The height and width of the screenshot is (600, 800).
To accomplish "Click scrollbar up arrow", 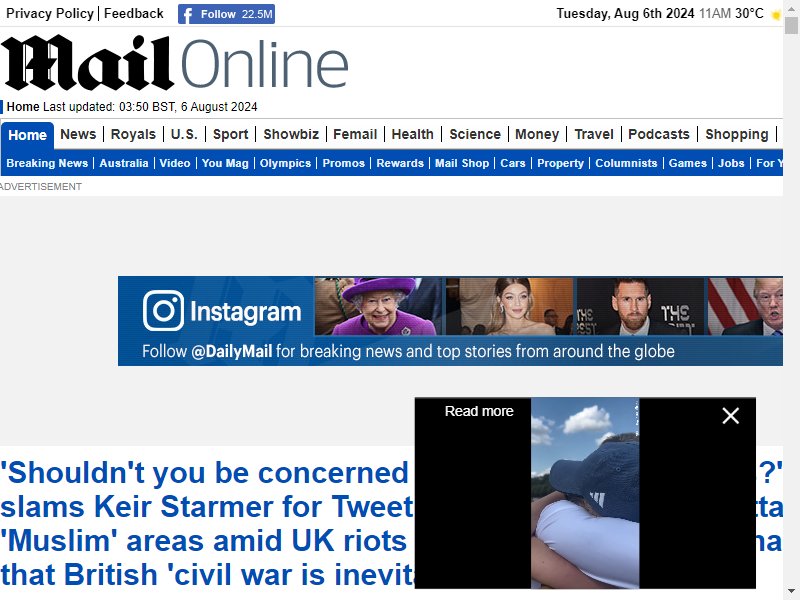I will tap(791, 8).
